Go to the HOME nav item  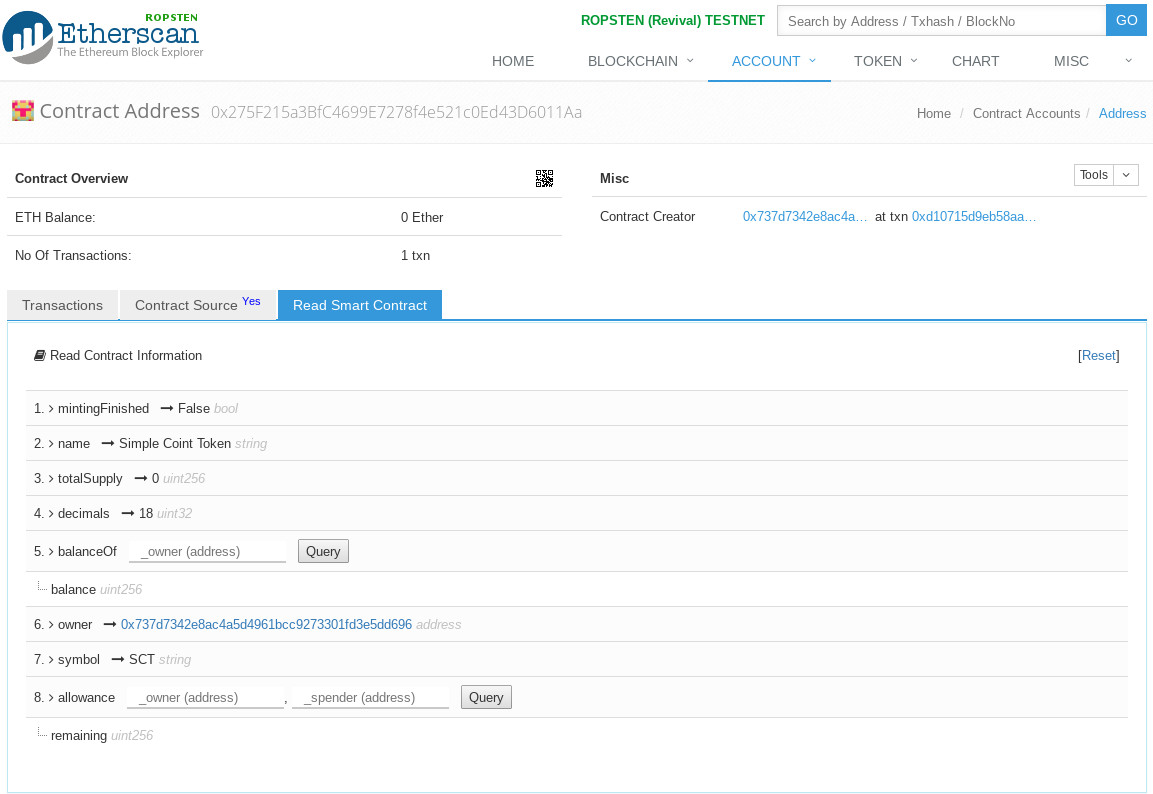[513, 61]
